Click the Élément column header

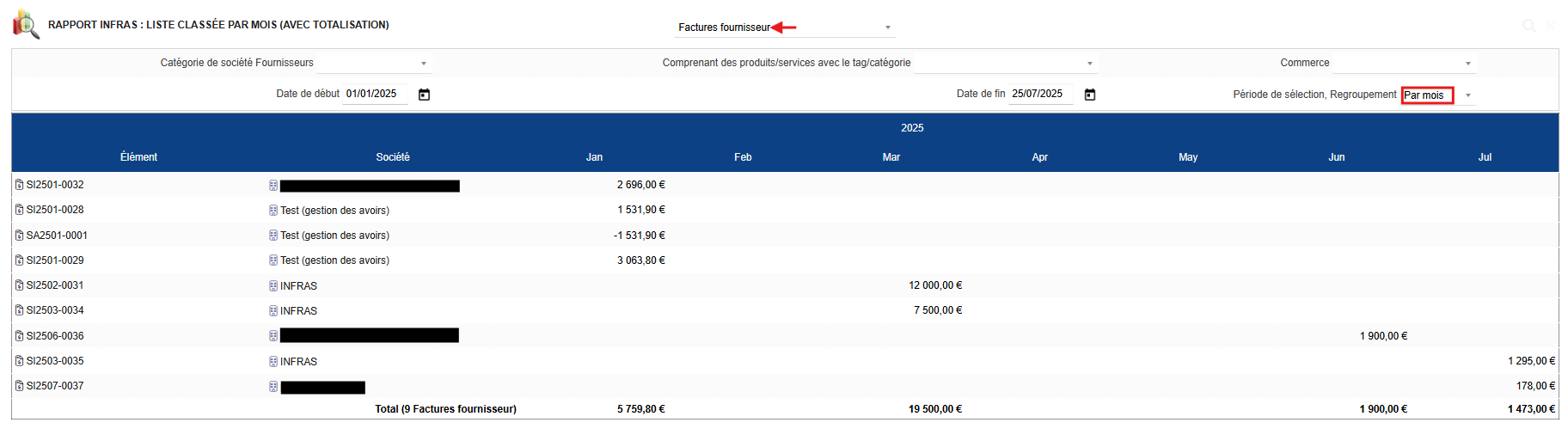click(138, 157)
